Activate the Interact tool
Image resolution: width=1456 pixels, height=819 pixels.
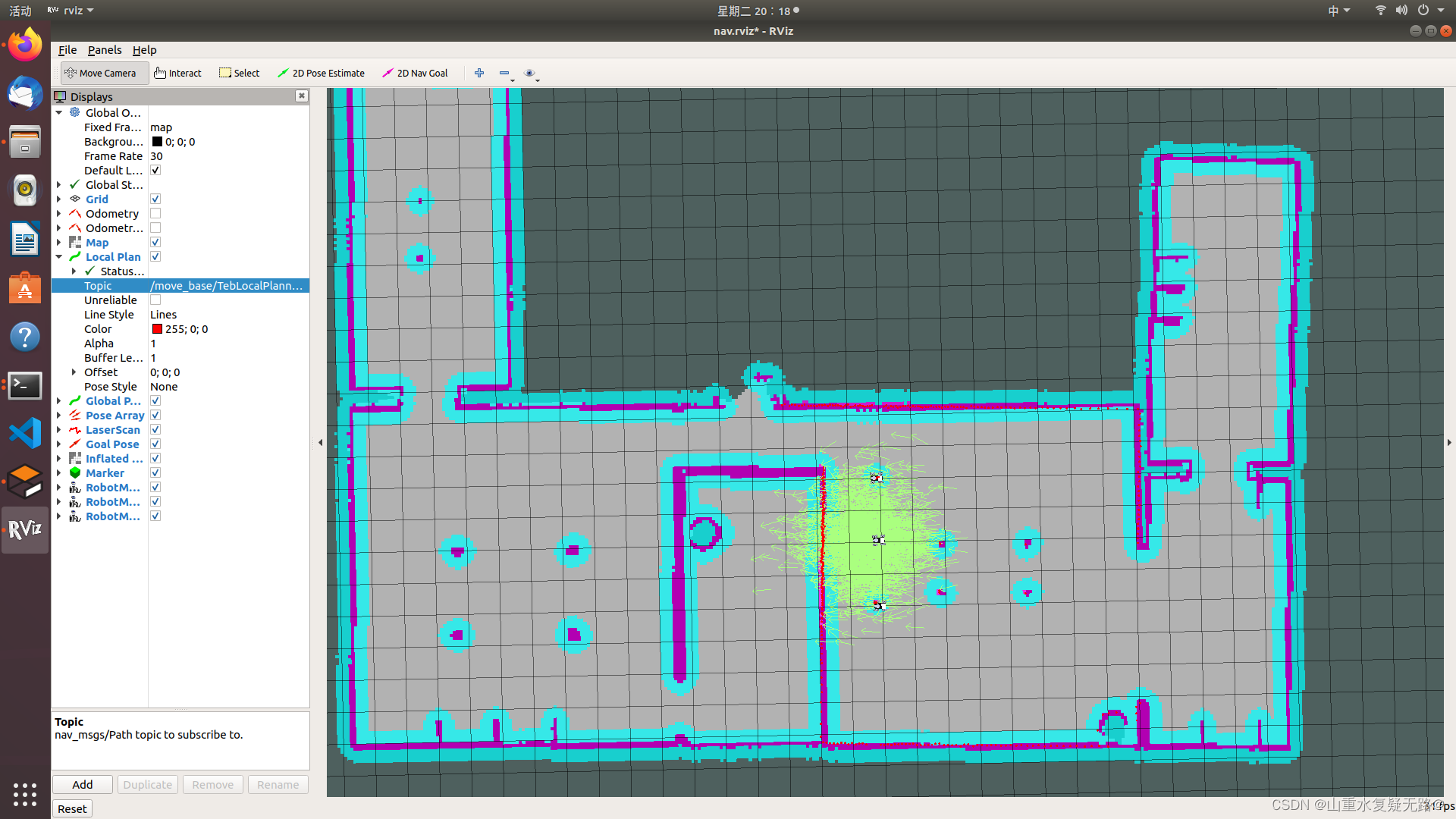click(178, 73)
